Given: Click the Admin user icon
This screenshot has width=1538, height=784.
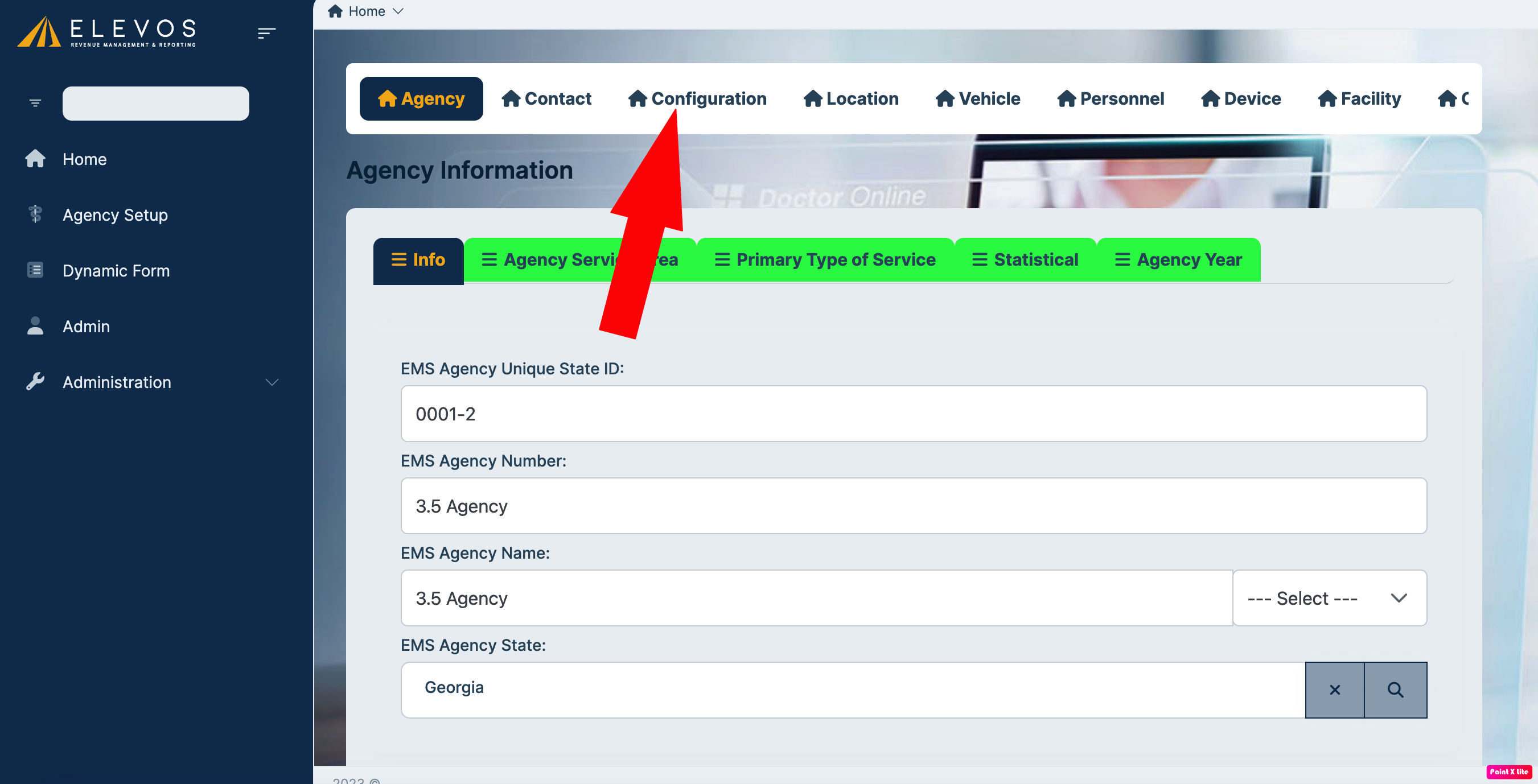Looking at the screenshot, I should (x=35, y=326).
